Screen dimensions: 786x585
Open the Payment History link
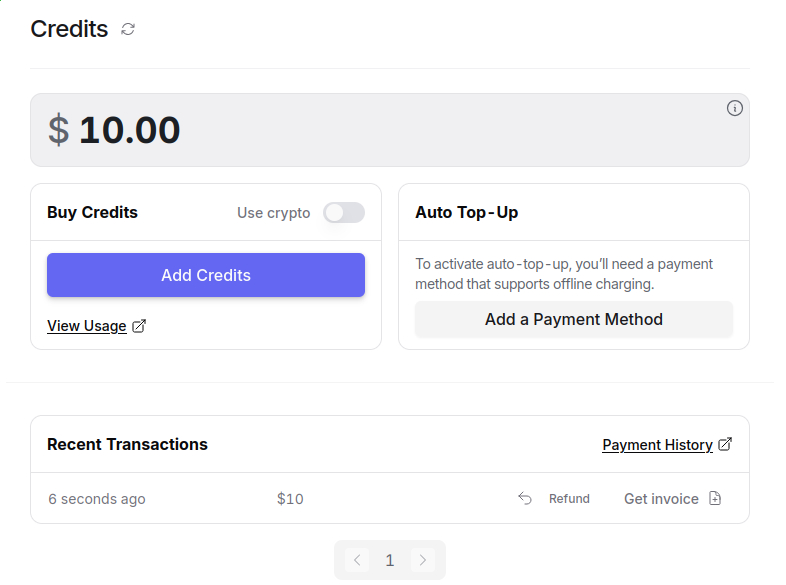tap(657, 445)
